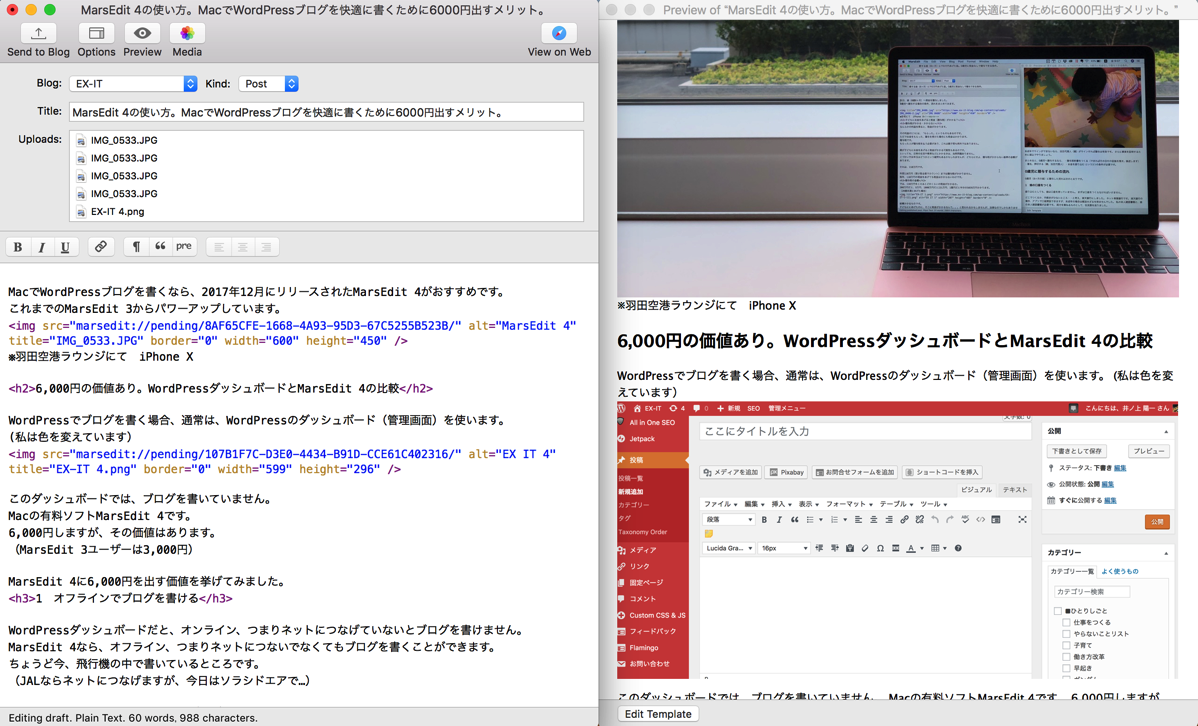Click メディアを追加 button in WordPress screenshot
The height and width of the screenshot is (726, 1198).
pos(730,472)
